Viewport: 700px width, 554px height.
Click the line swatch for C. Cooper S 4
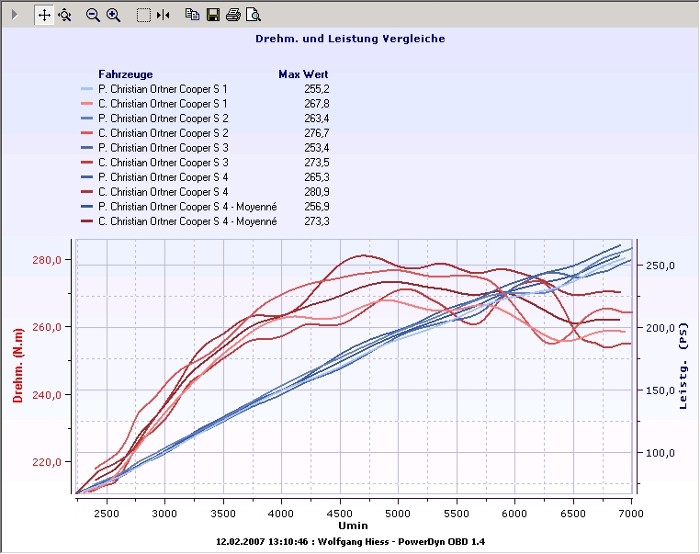click(87, 192)
